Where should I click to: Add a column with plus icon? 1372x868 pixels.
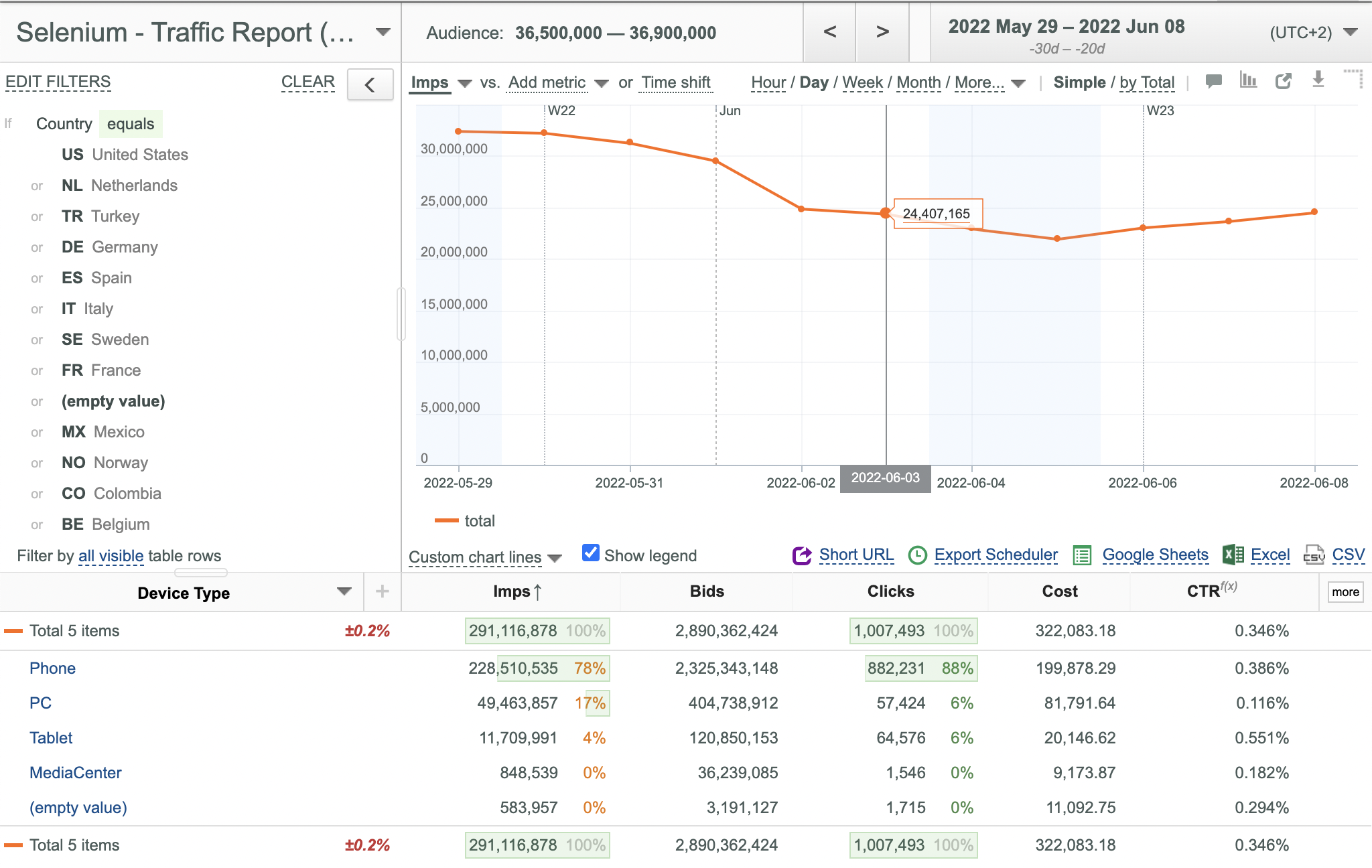(x=383, y=591)
